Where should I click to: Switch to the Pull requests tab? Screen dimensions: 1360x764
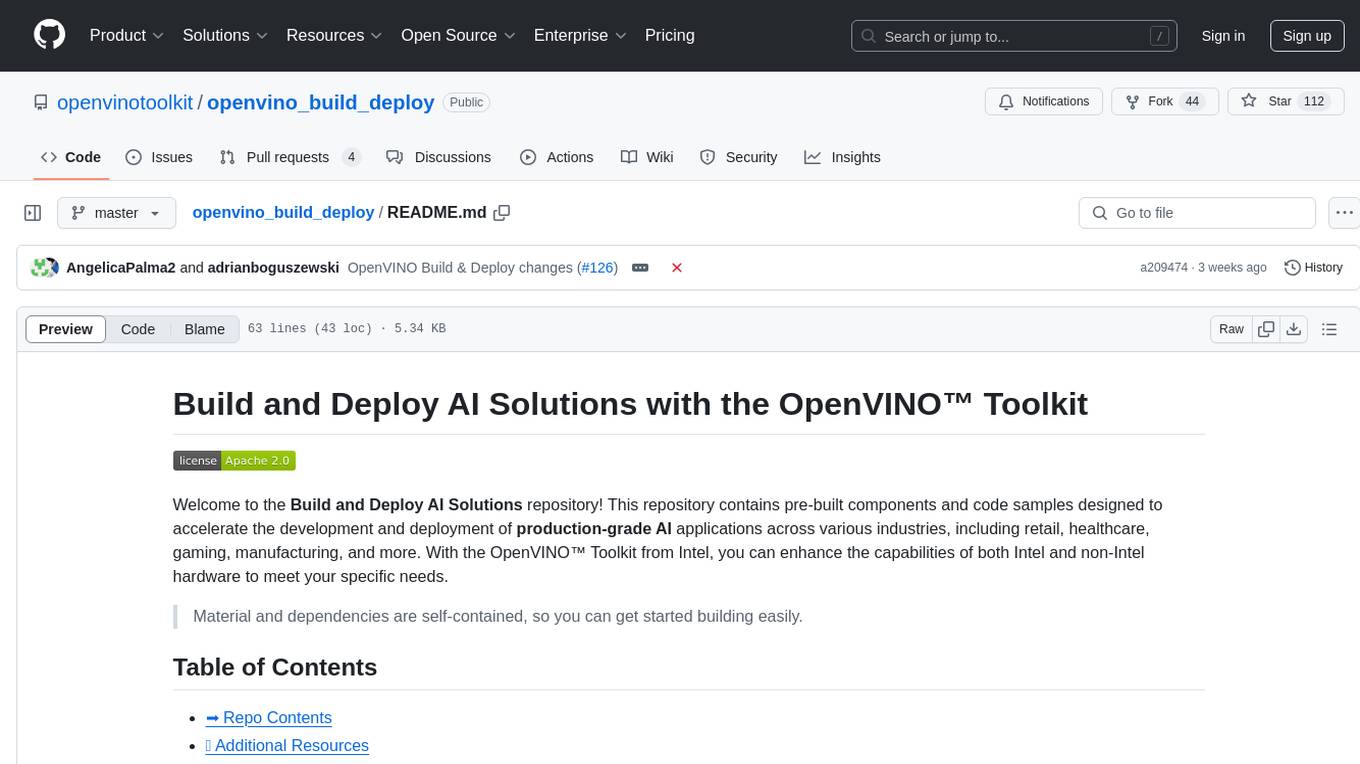(289, 157)
